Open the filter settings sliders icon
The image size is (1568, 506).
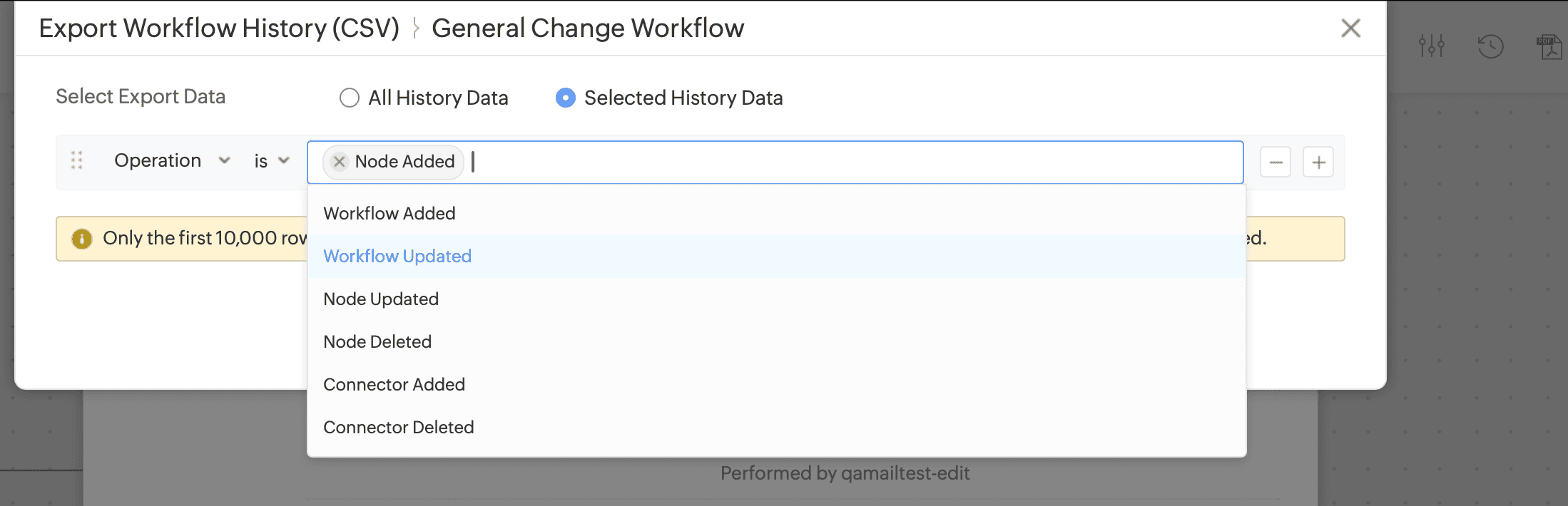click(x=1431, y=46)
